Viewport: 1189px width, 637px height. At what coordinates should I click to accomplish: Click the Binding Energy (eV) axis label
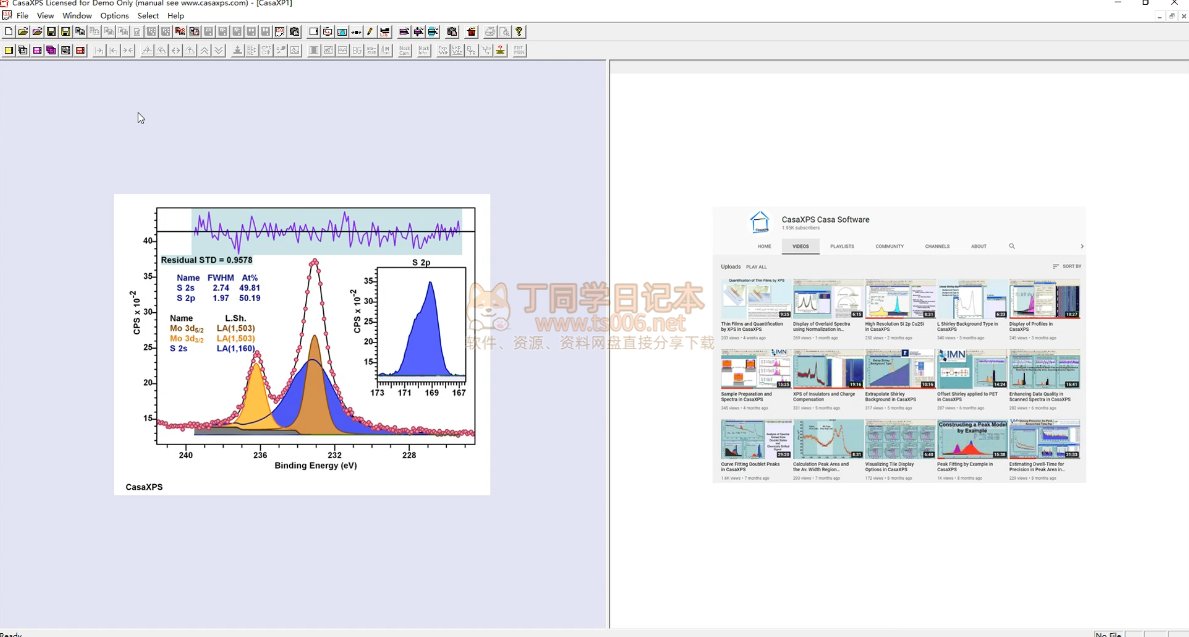tap(315, 466)
